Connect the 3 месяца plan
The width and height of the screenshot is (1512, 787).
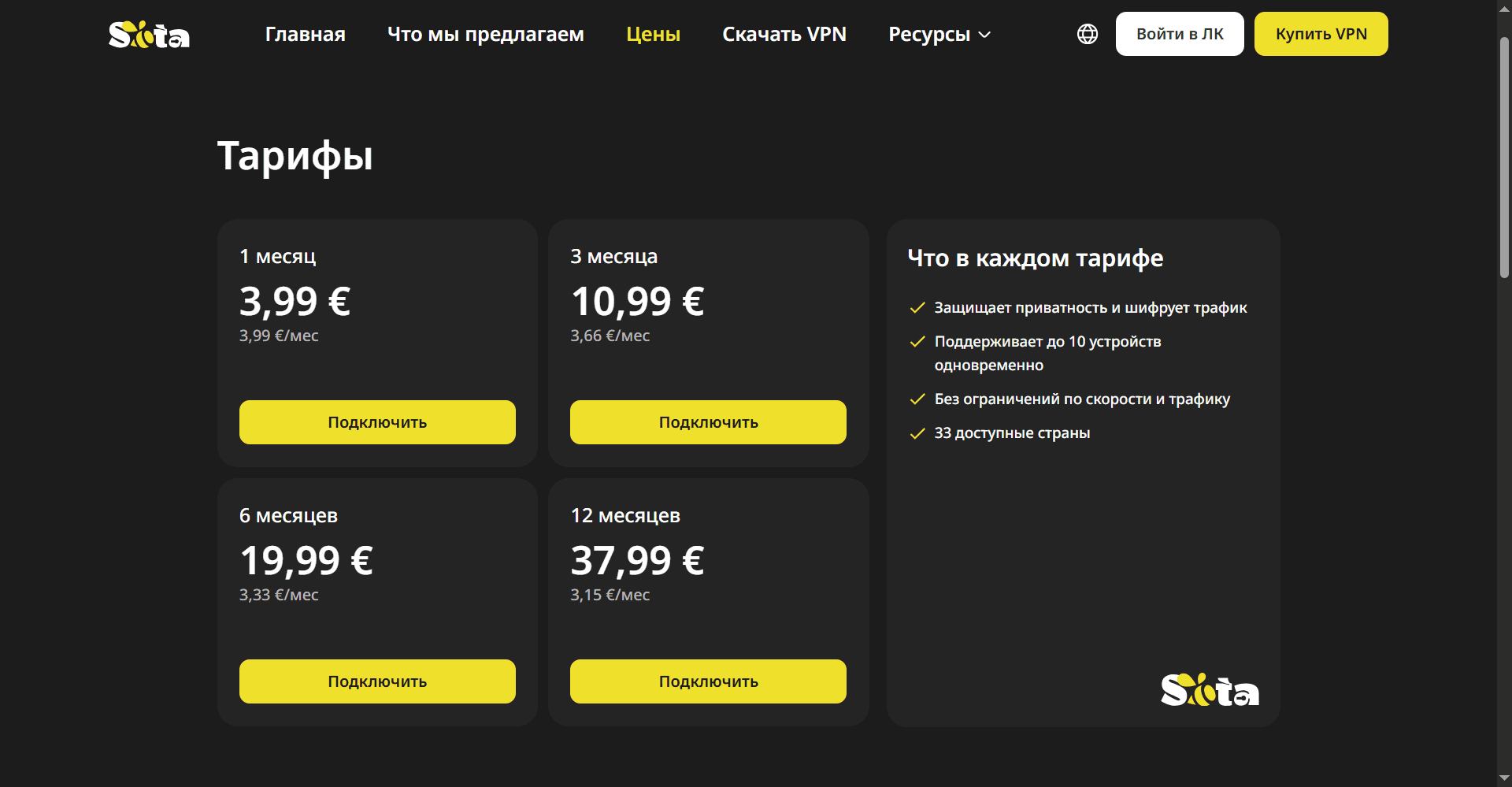coord(708,422)
